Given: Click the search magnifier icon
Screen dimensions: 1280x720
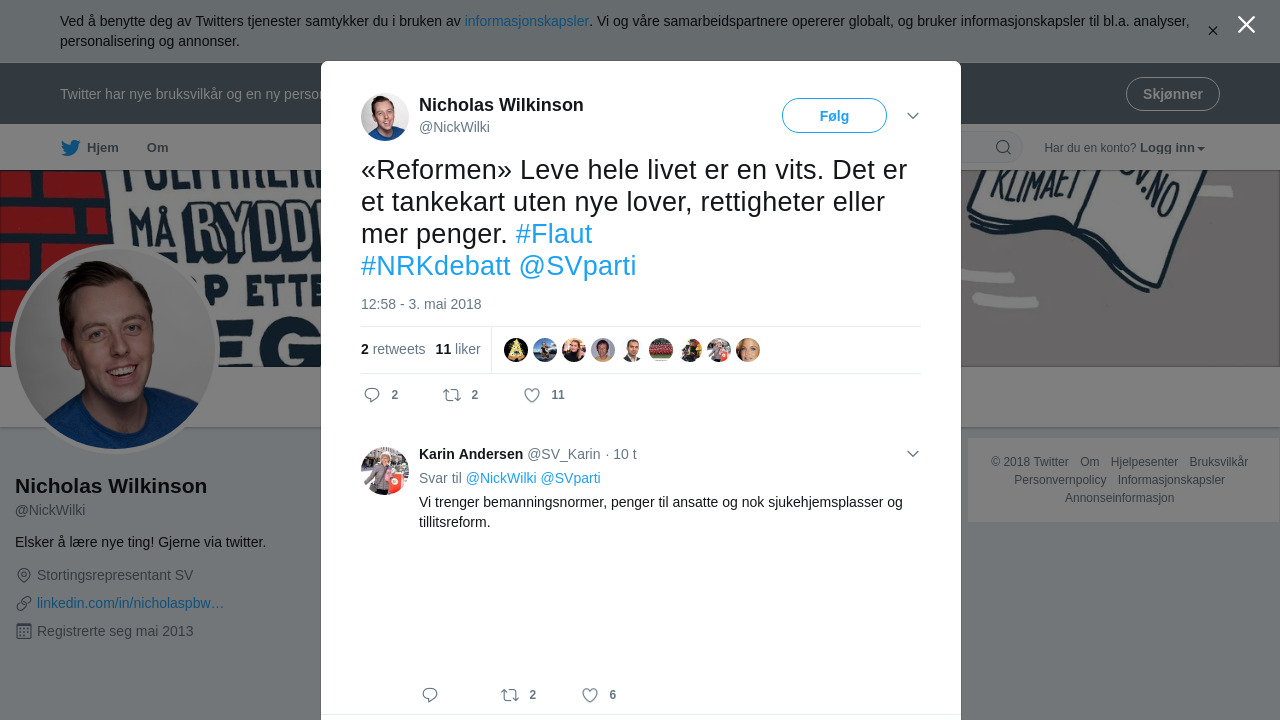Looking at the screenshot, I should point(1003,148).
